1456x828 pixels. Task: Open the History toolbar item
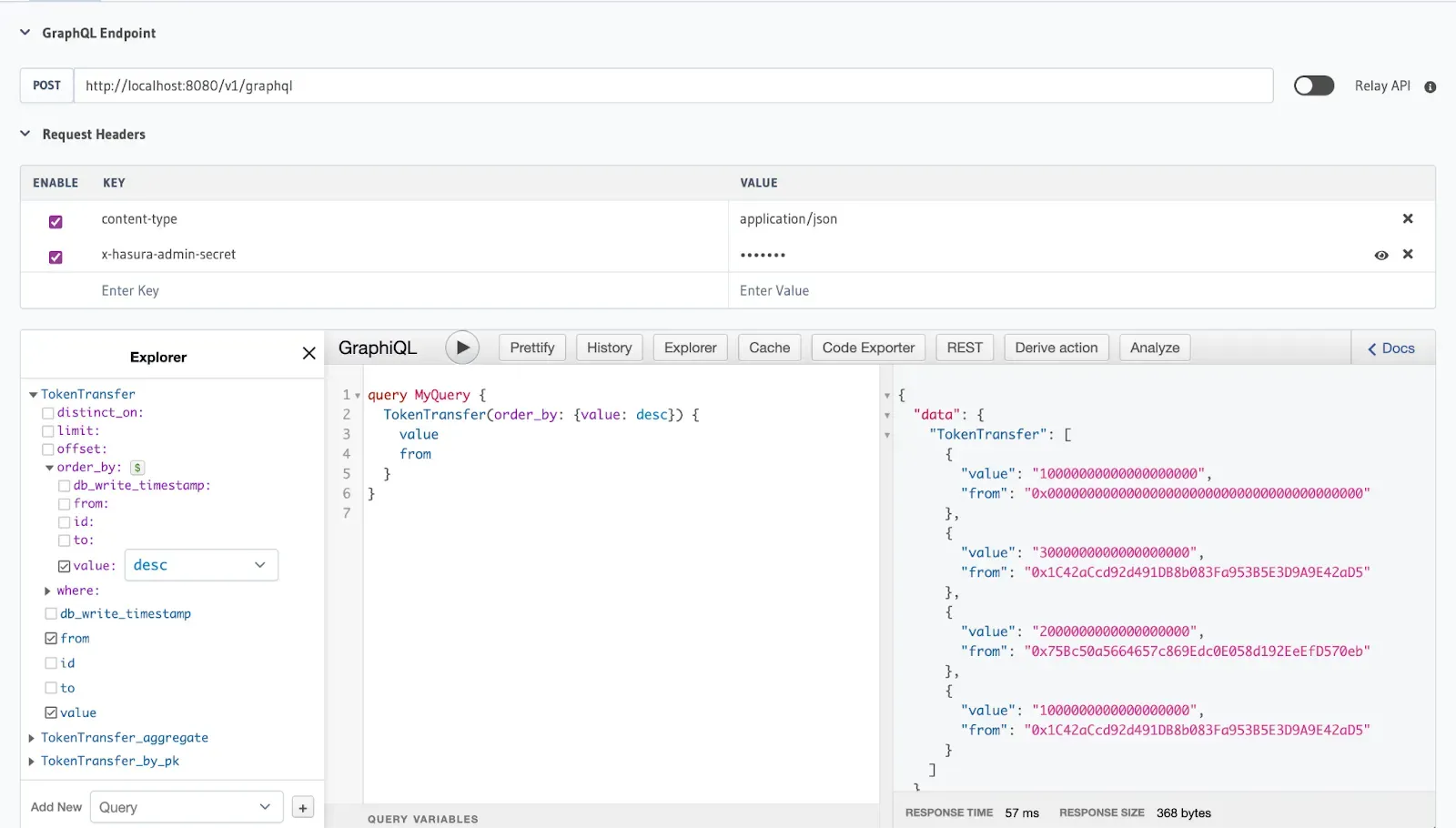click(609, 348)
